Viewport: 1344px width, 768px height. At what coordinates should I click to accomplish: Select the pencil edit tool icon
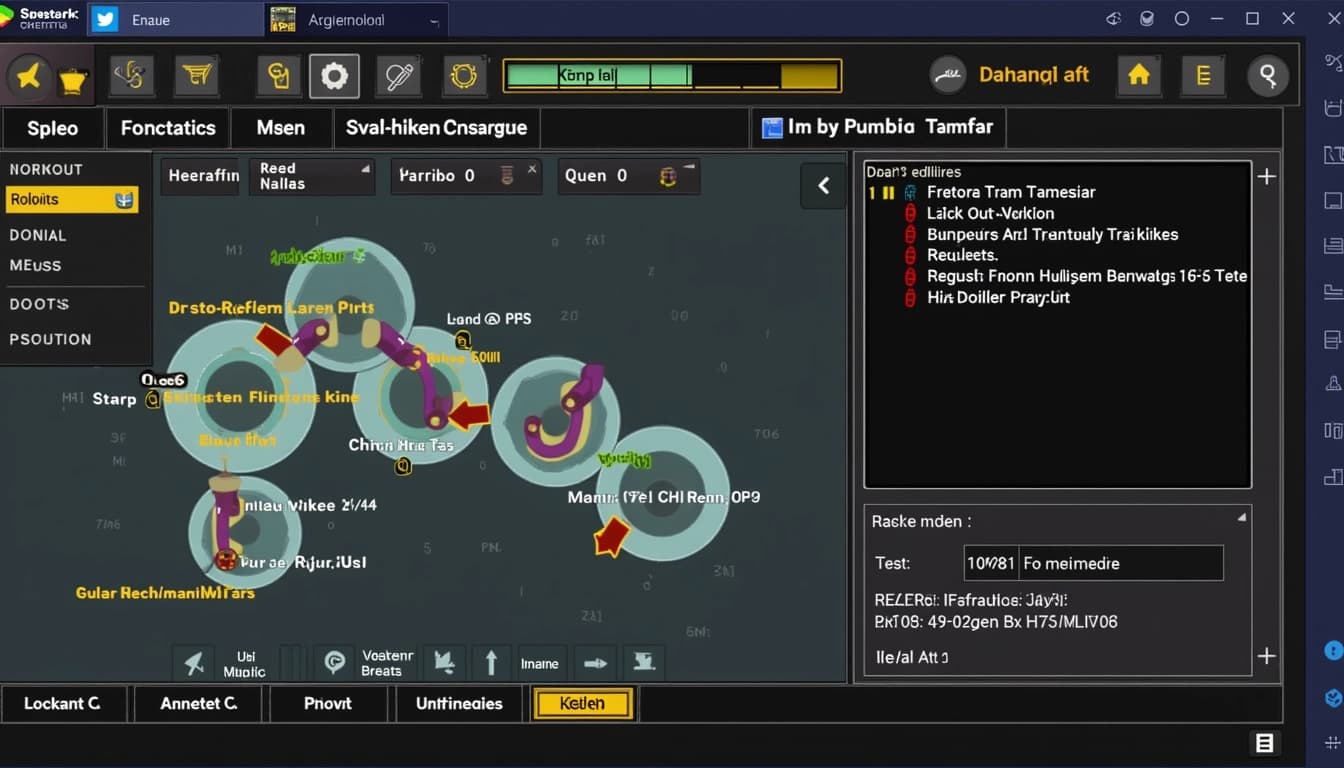coord(398,76)
